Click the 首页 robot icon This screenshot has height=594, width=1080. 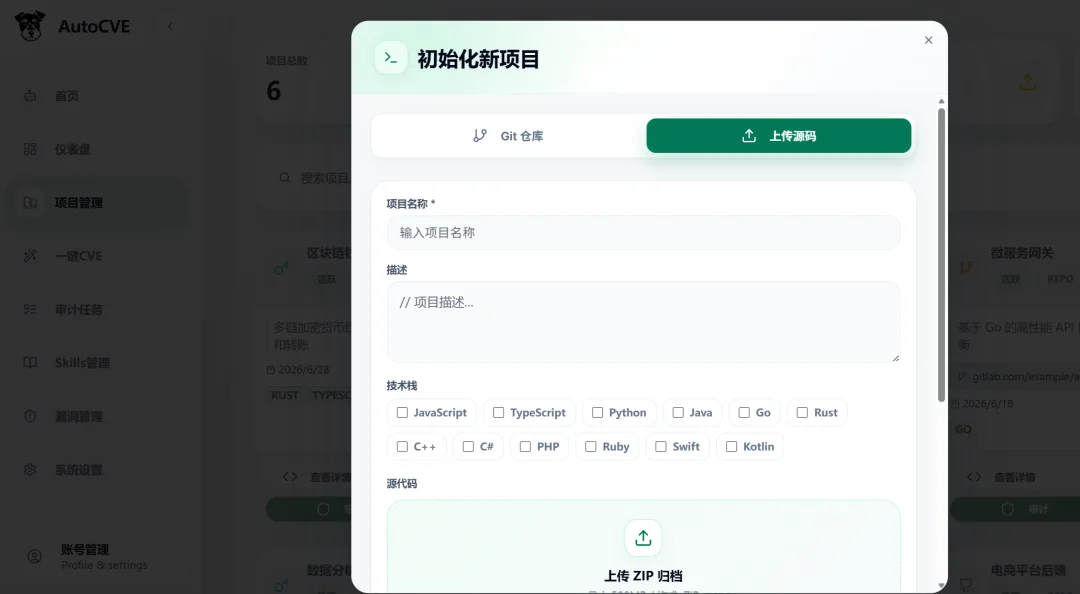[30, 96]
